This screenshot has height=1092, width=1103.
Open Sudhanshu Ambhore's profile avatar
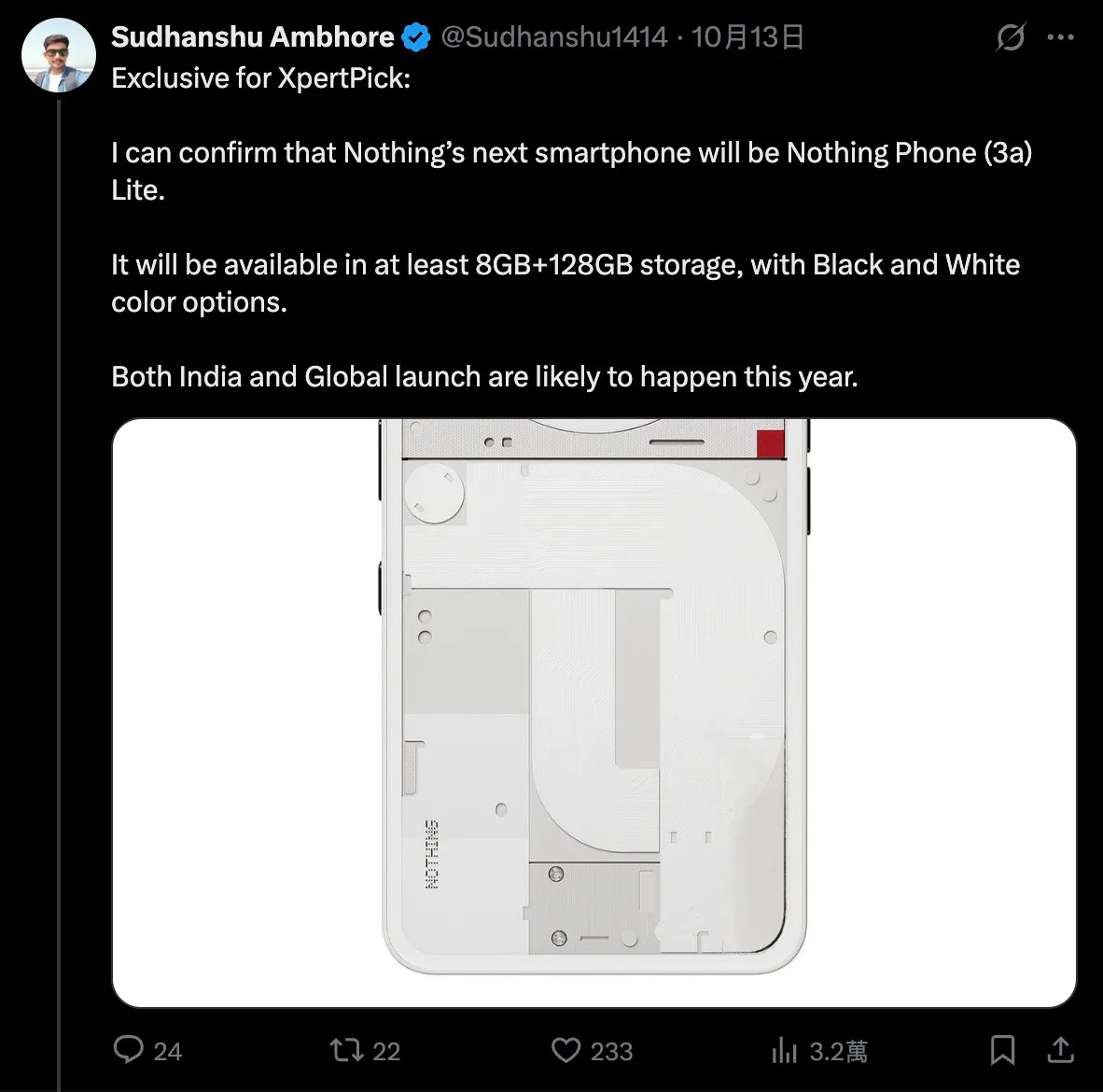pos(58,55)
